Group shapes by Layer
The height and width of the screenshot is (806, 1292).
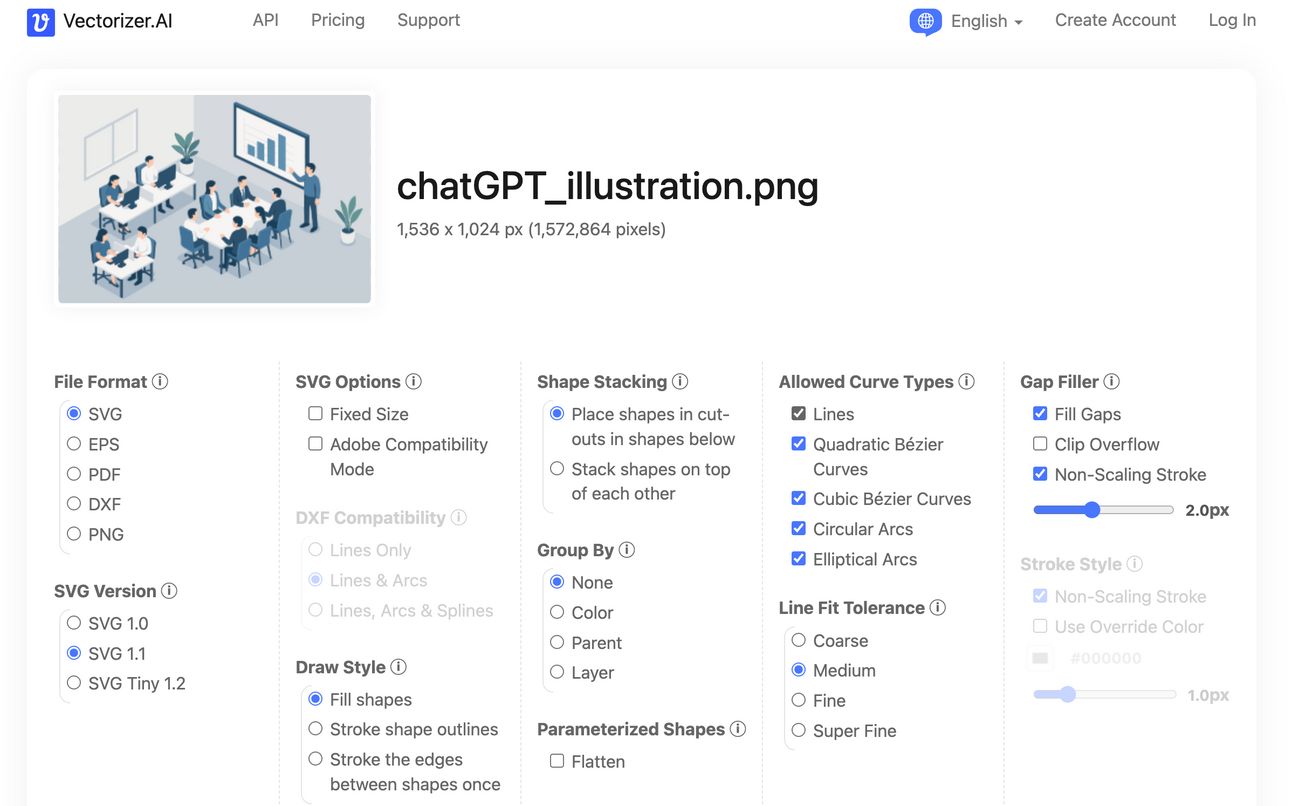click(x=557, y=671)
